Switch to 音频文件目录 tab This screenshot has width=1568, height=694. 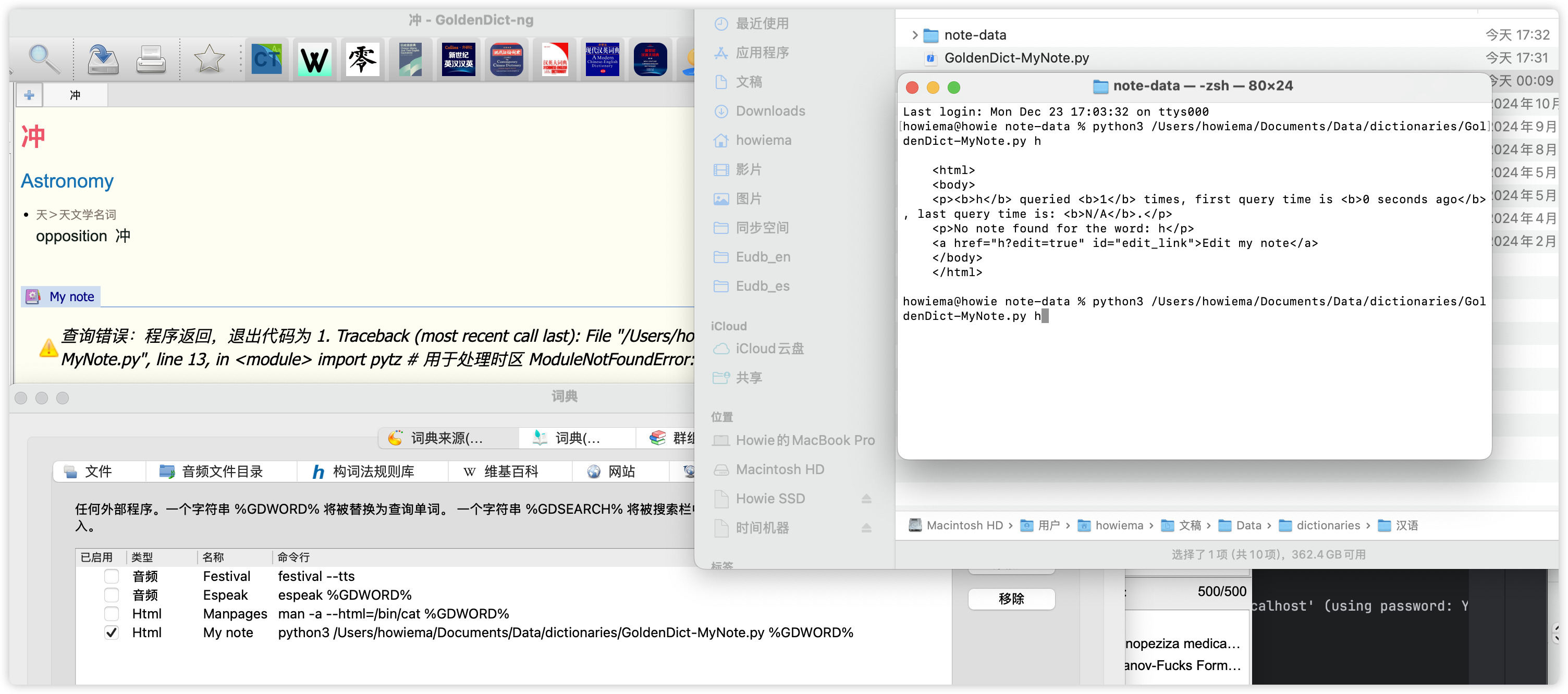point(222,472)
